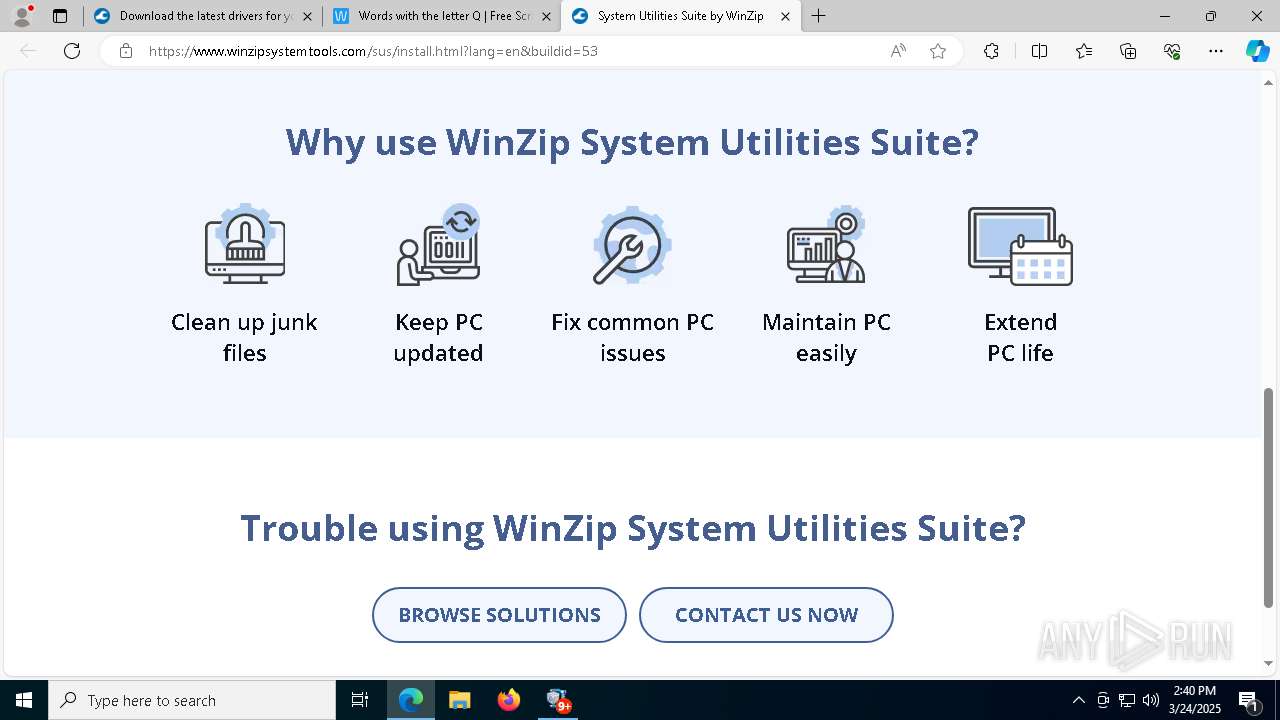Open the tab actions menu icon

point(60,16)
